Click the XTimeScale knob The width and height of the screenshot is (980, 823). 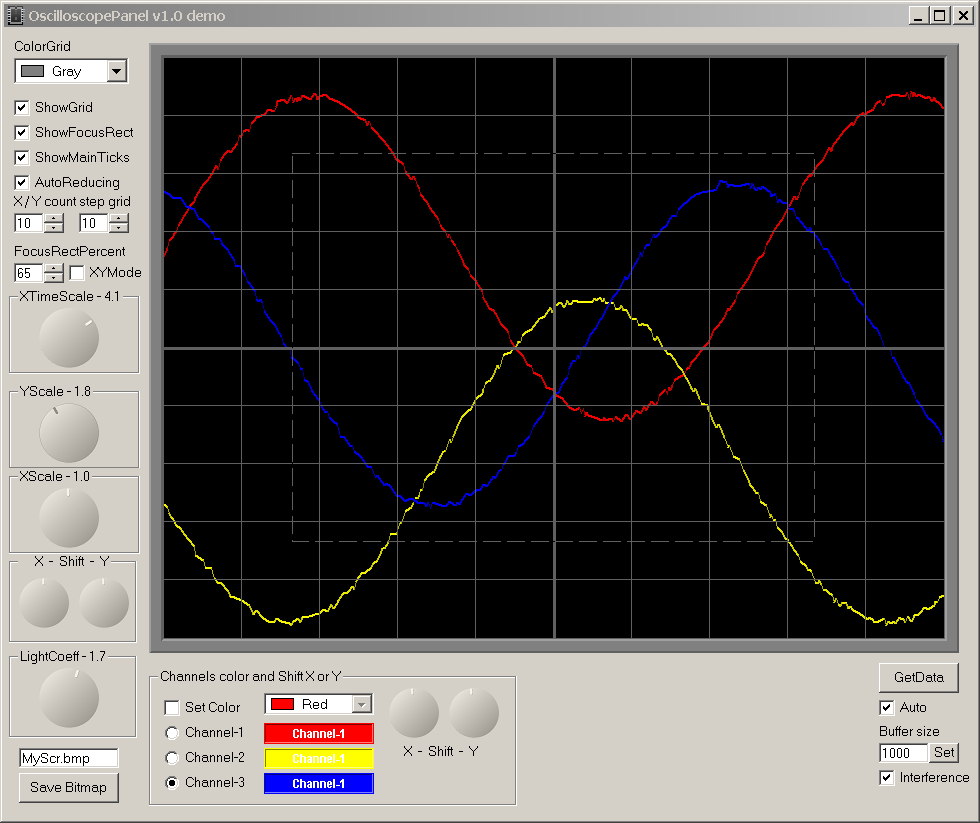click(x=69, y=338)
